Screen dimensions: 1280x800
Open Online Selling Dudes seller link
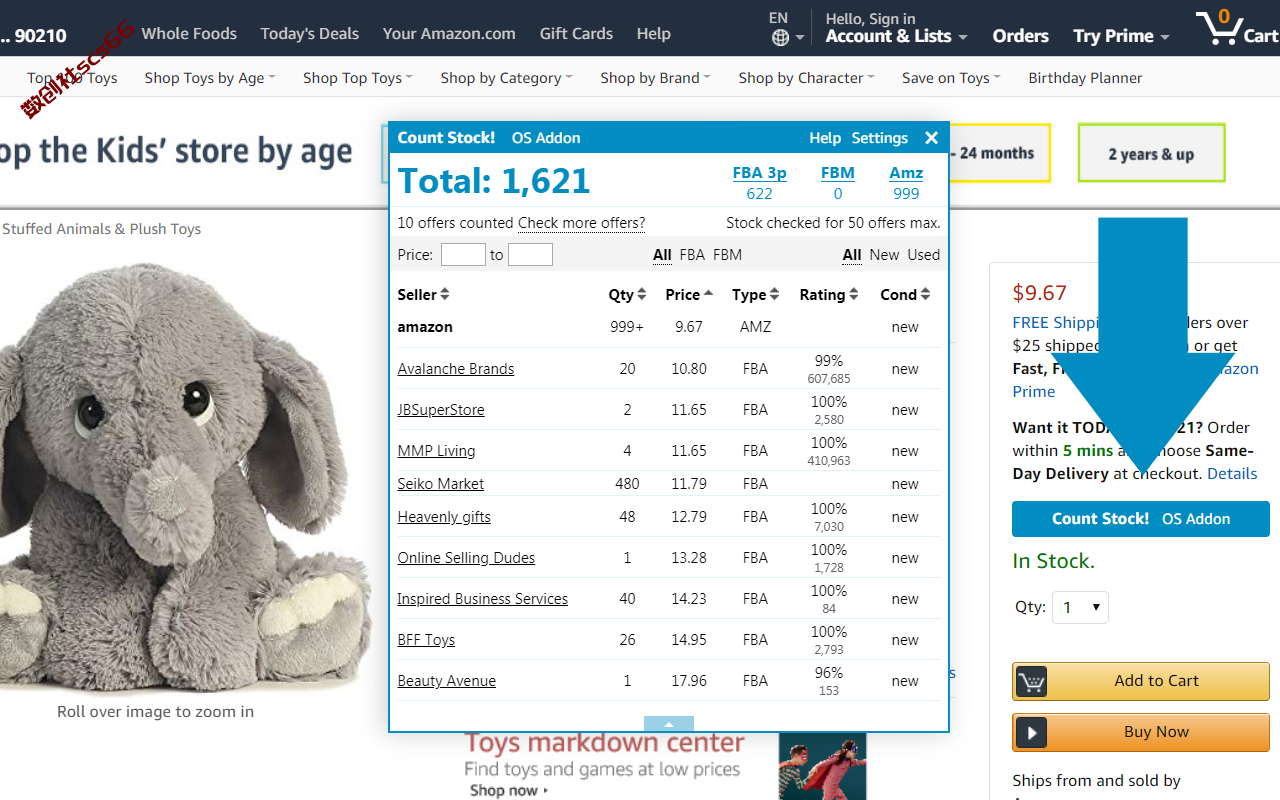click(466, 558)
